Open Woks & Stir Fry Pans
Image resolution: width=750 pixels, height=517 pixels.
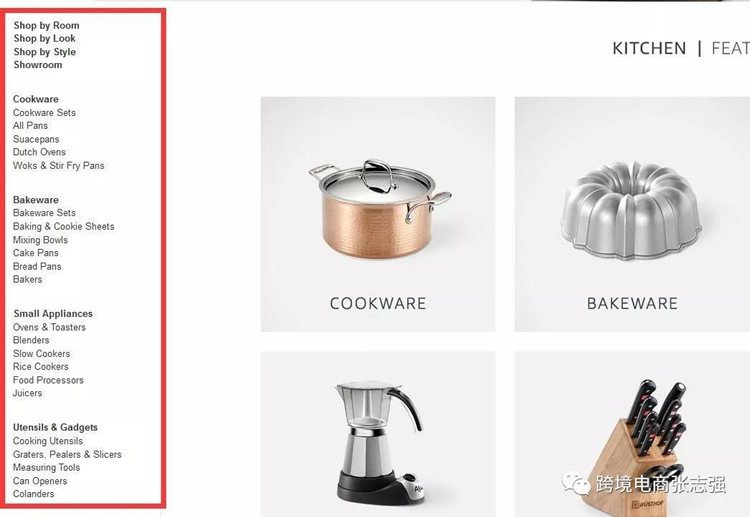(58, 165)
